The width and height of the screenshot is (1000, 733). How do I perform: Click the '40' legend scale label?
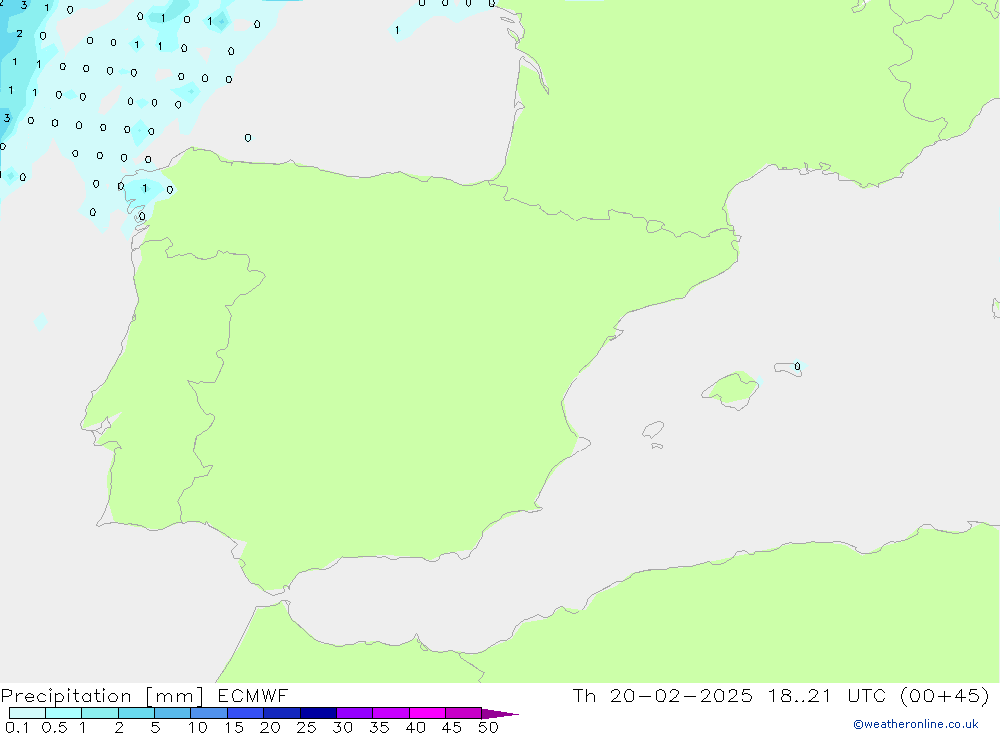coord(415,727)
